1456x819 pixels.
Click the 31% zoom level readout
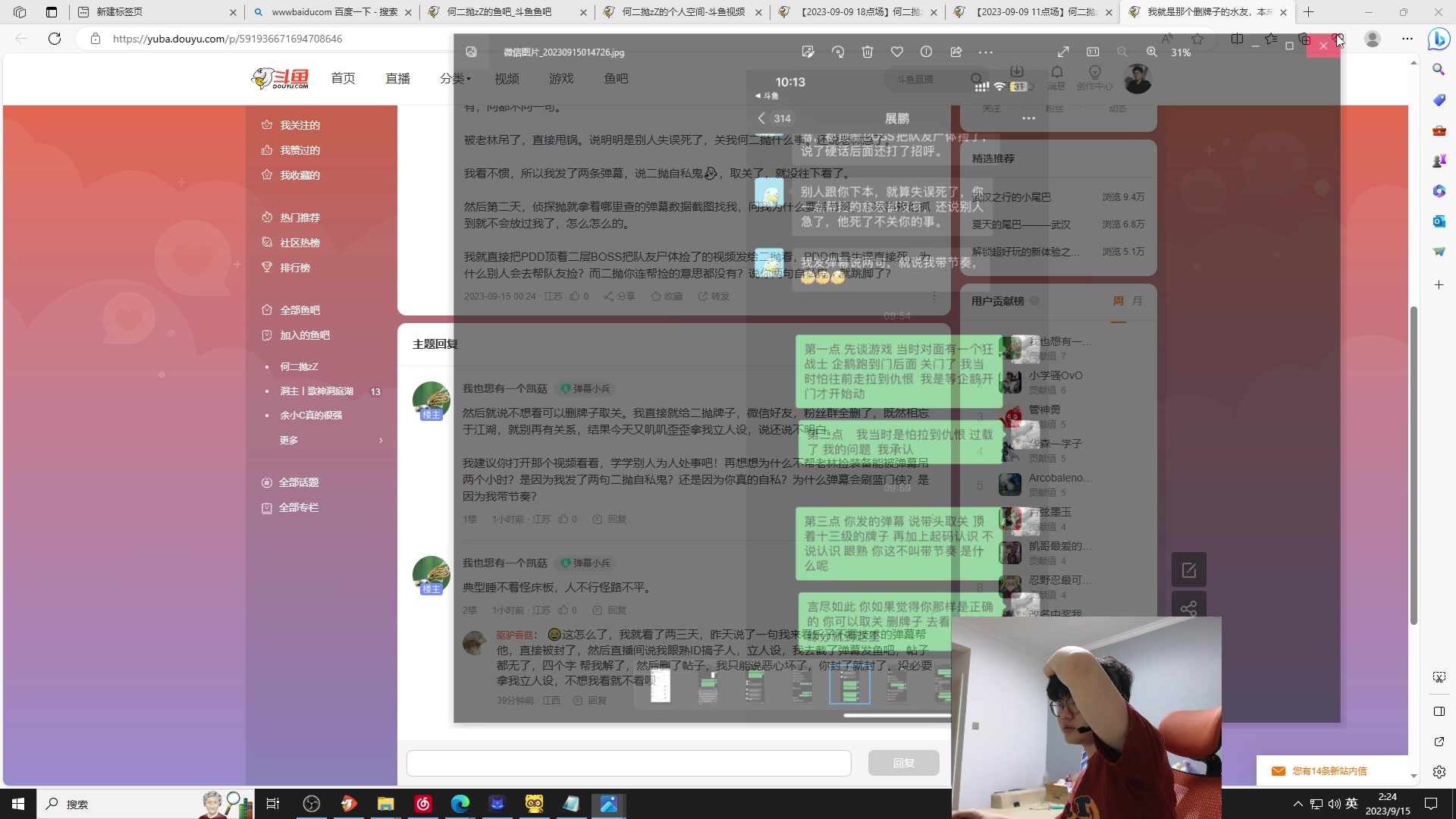1181,53
